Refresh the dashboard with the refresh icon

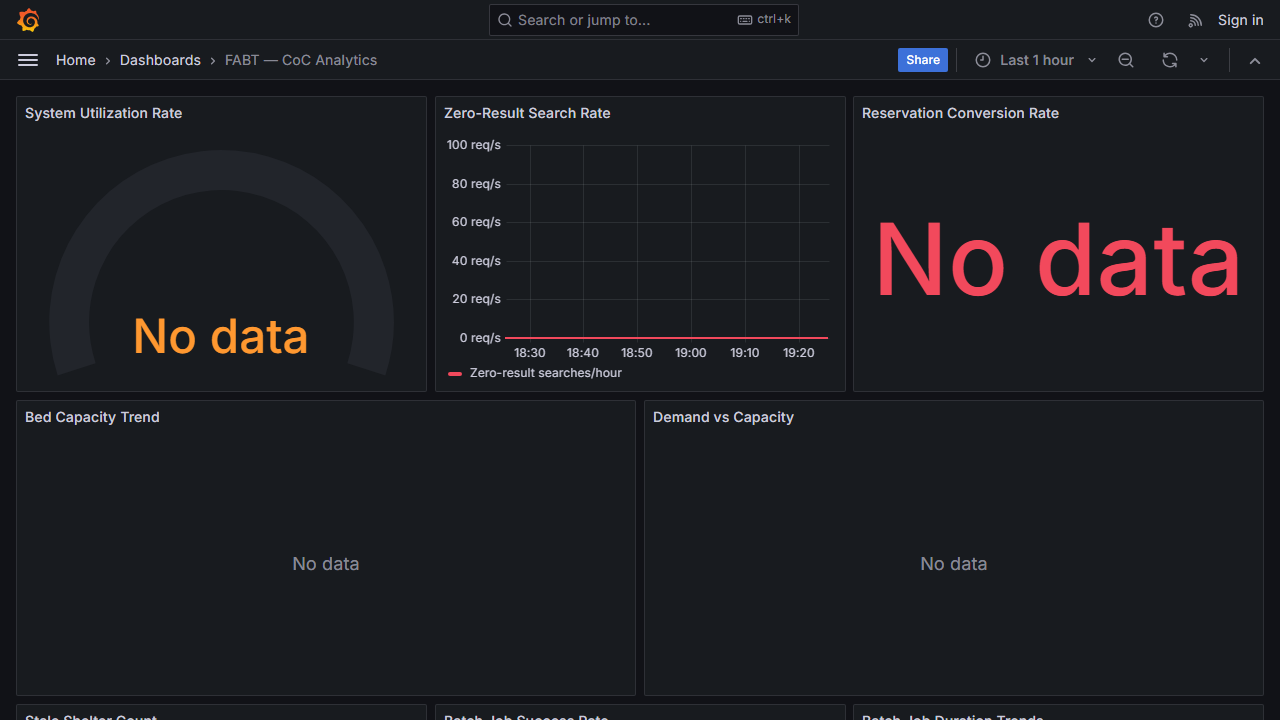click(x=1169, y=60)
